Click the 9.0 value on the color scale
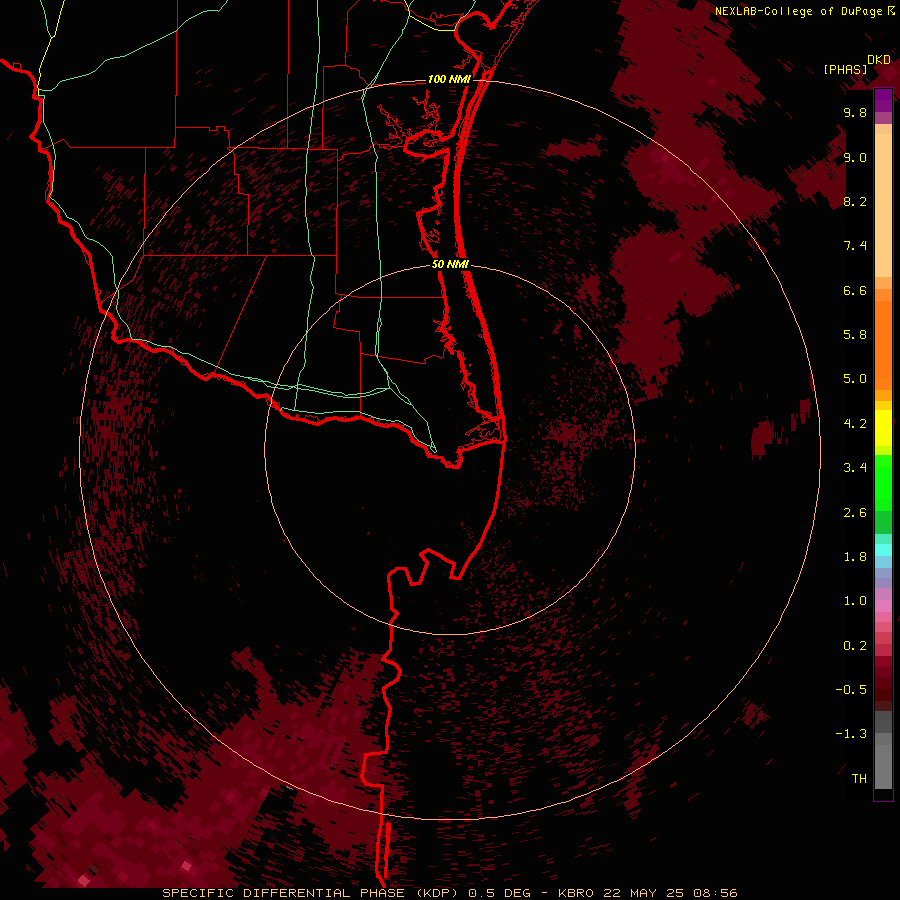The height and width of the screenshot is (900, 900). (x=855, y=157)
